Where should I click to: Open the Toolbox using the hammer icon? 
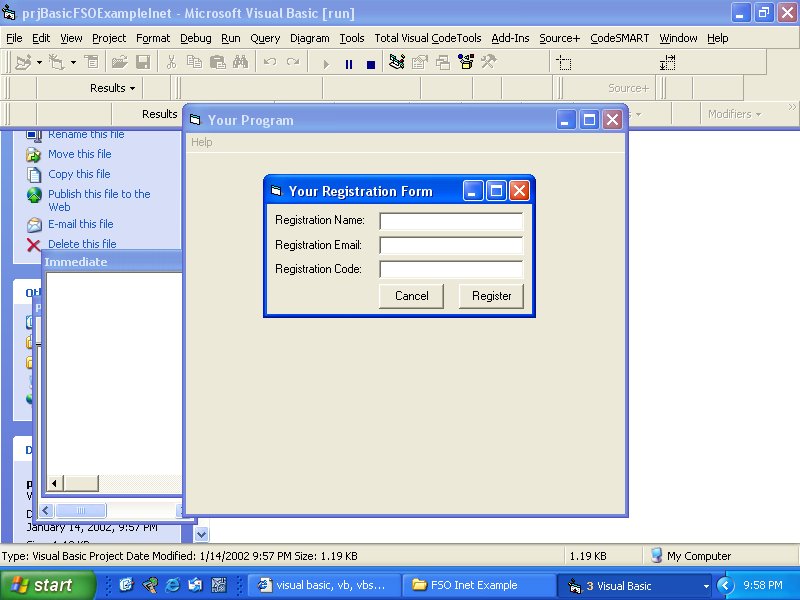coord(489,62)
